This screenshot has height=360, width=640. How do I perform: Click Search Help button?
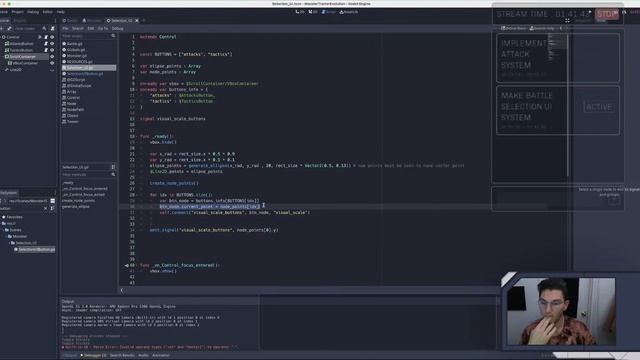tap(542, 29)
